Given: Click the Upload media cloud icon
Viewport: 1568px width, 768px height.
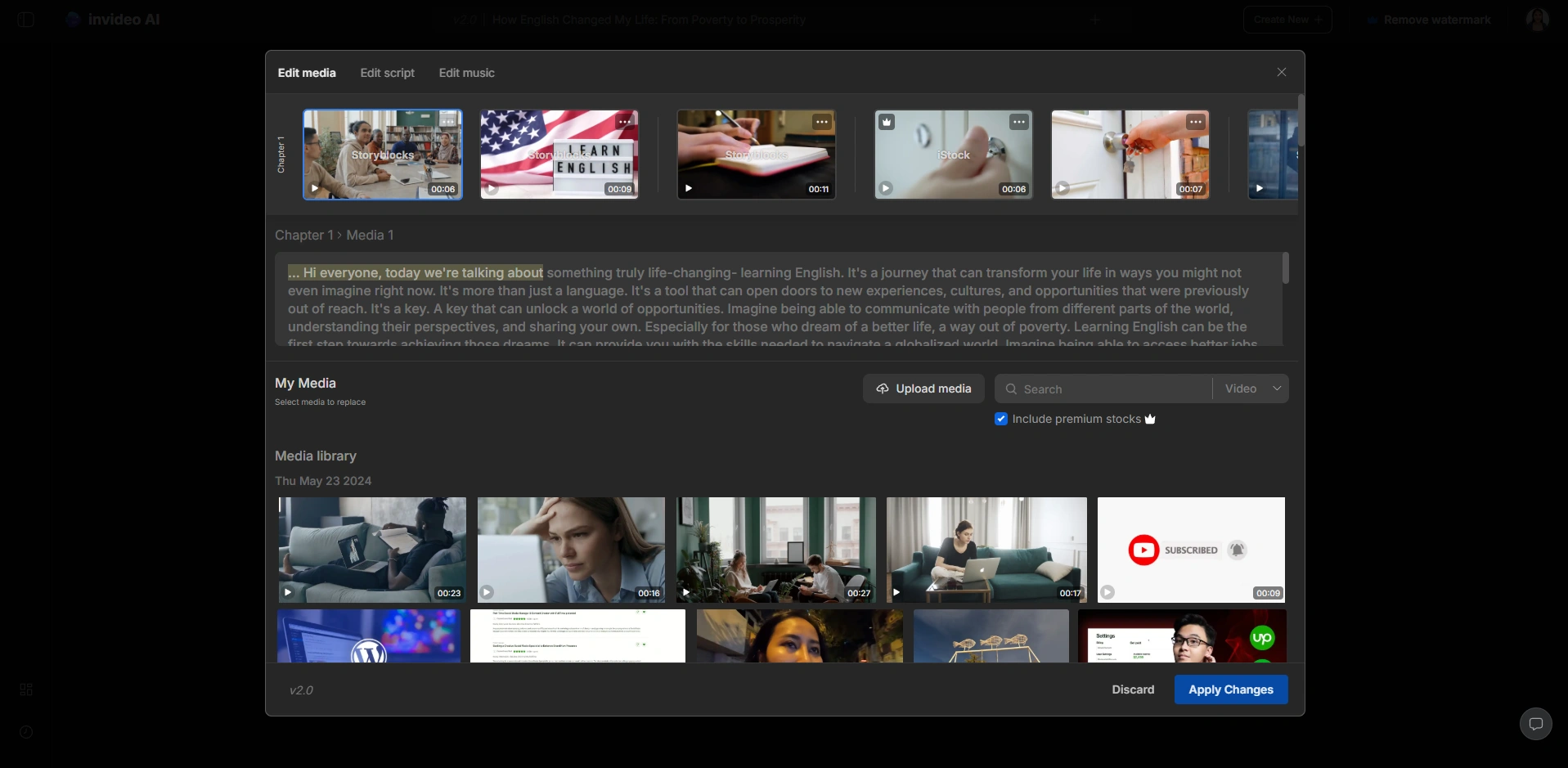Looking at the screenshot, I should pos(883,388).
